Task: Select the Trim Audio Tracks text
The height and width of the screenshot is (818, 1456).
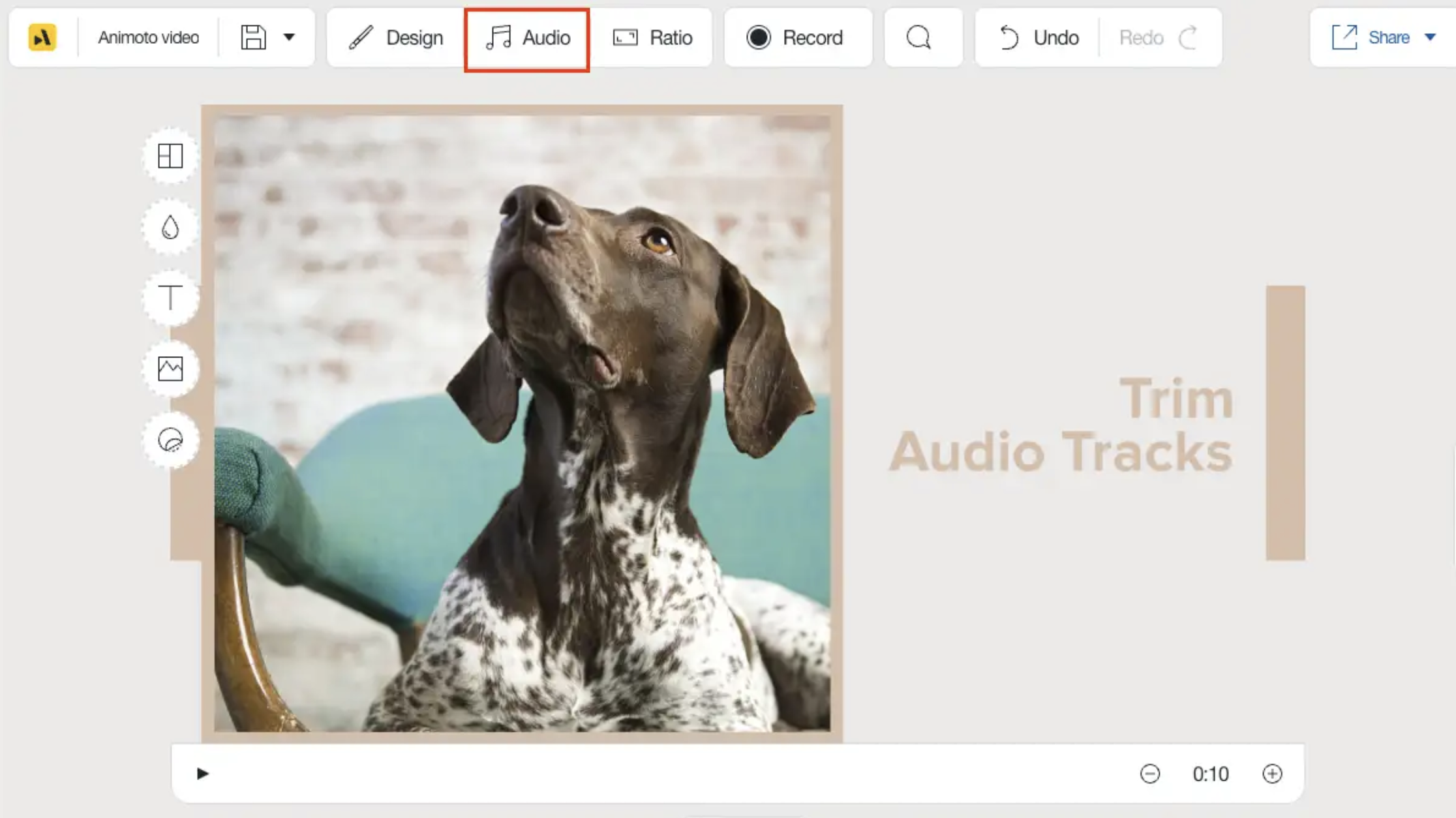Action: click(x=1062, y=425)
